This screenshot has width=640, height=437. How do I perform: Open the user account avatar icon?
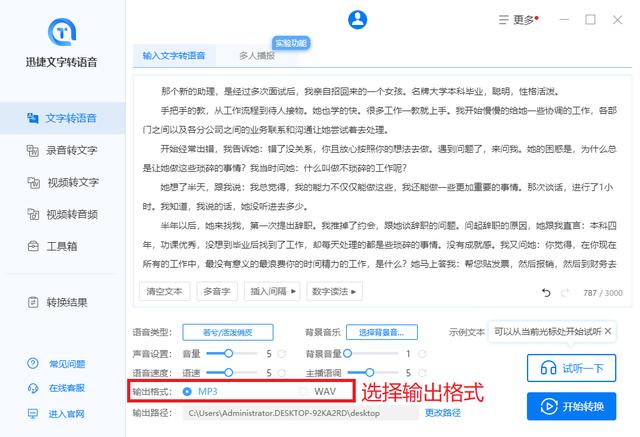357,19
